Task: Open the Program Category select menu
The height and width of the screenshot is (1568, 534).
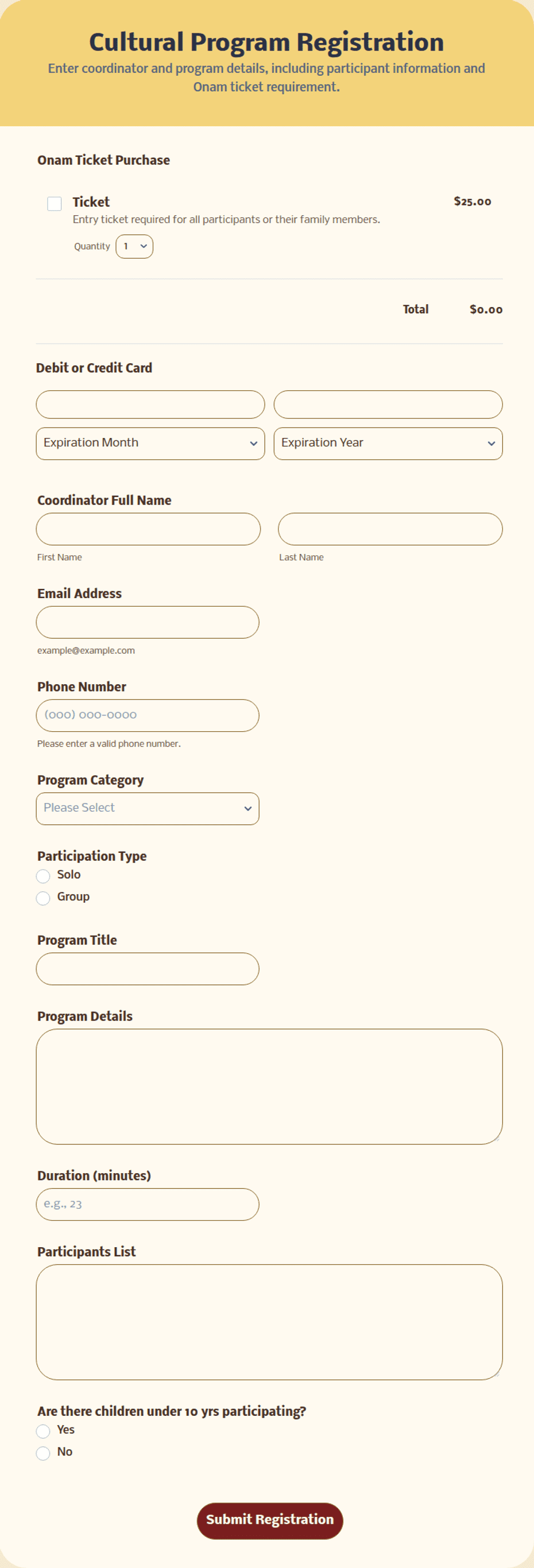Action: (x=148, y=808)
